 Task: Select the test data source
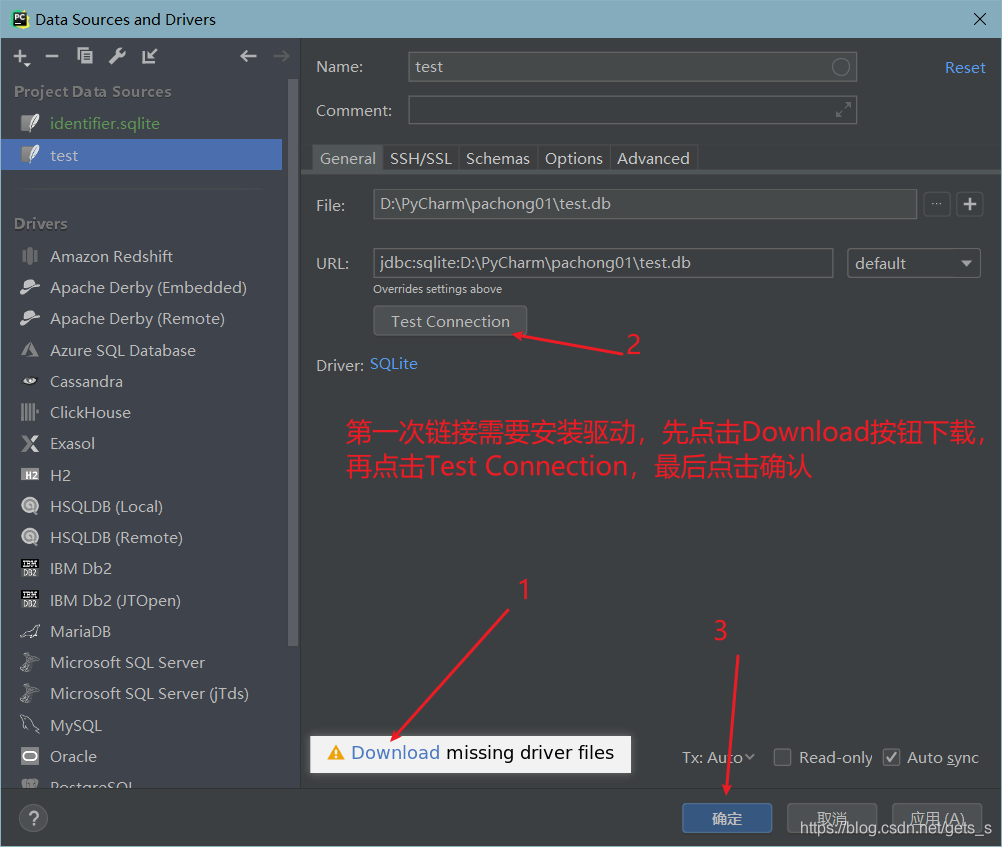(x=141, y=155)
